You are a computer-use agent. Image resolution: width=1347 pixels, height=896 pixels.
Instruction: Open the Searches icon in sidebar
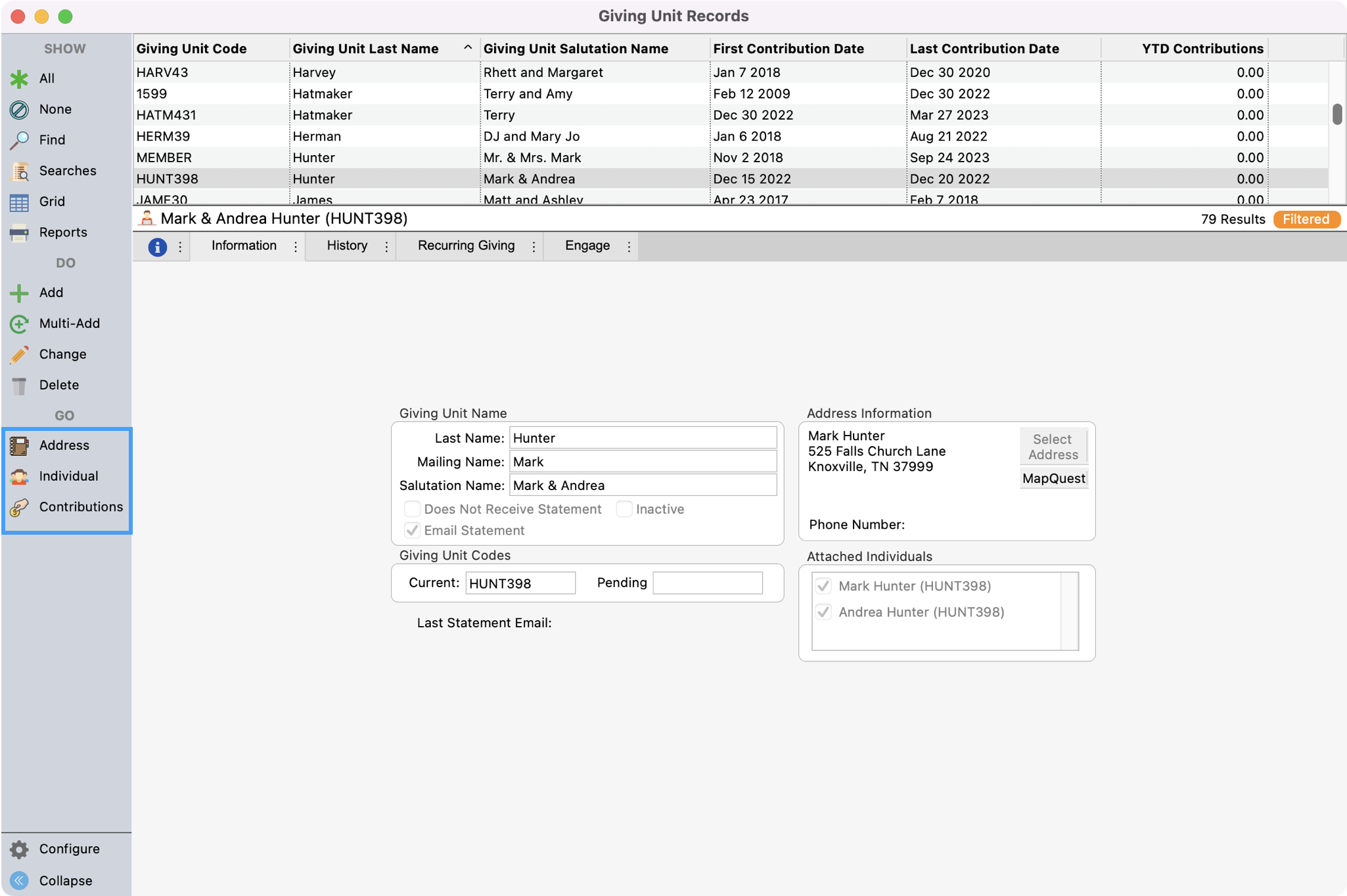(19, 171)
